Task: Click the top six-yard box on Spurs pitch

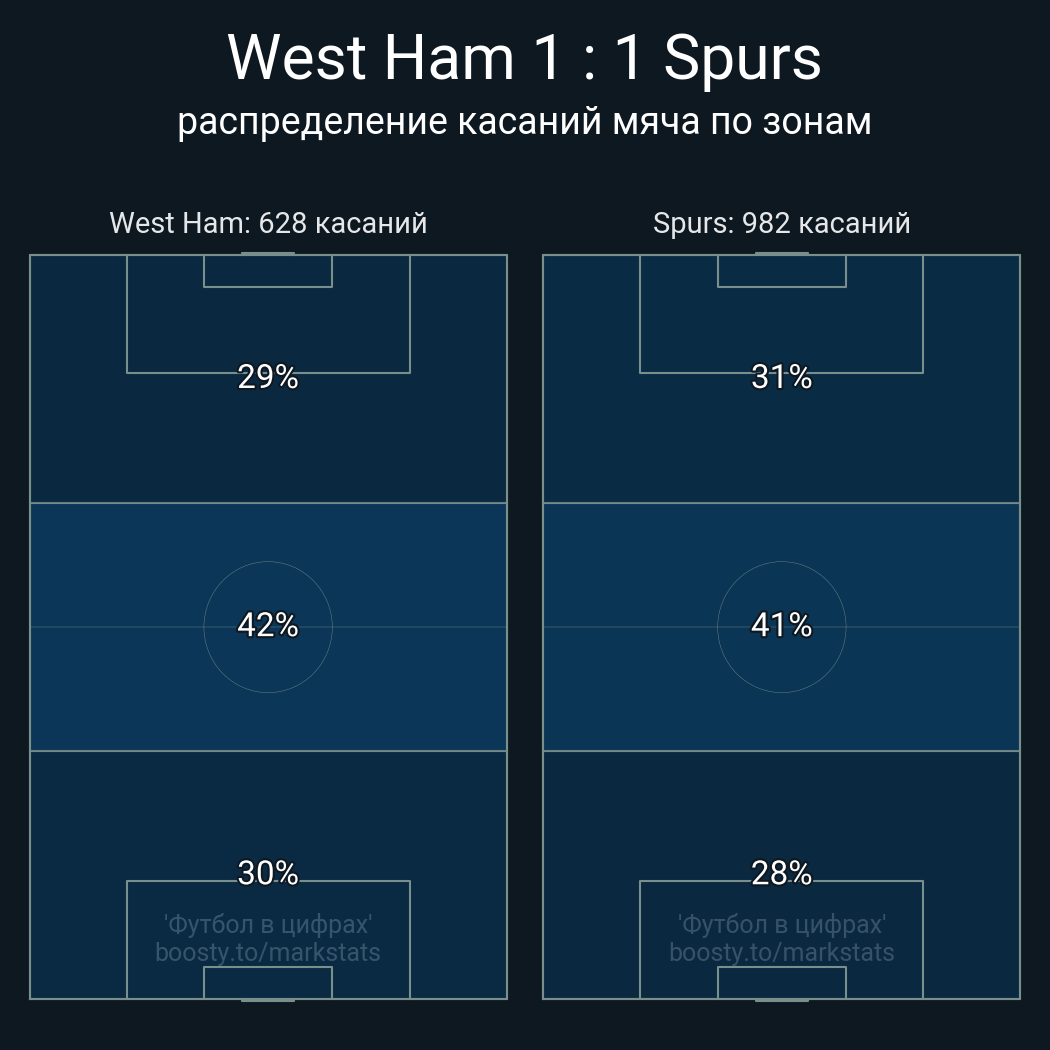Action: [x=781, y=271]
